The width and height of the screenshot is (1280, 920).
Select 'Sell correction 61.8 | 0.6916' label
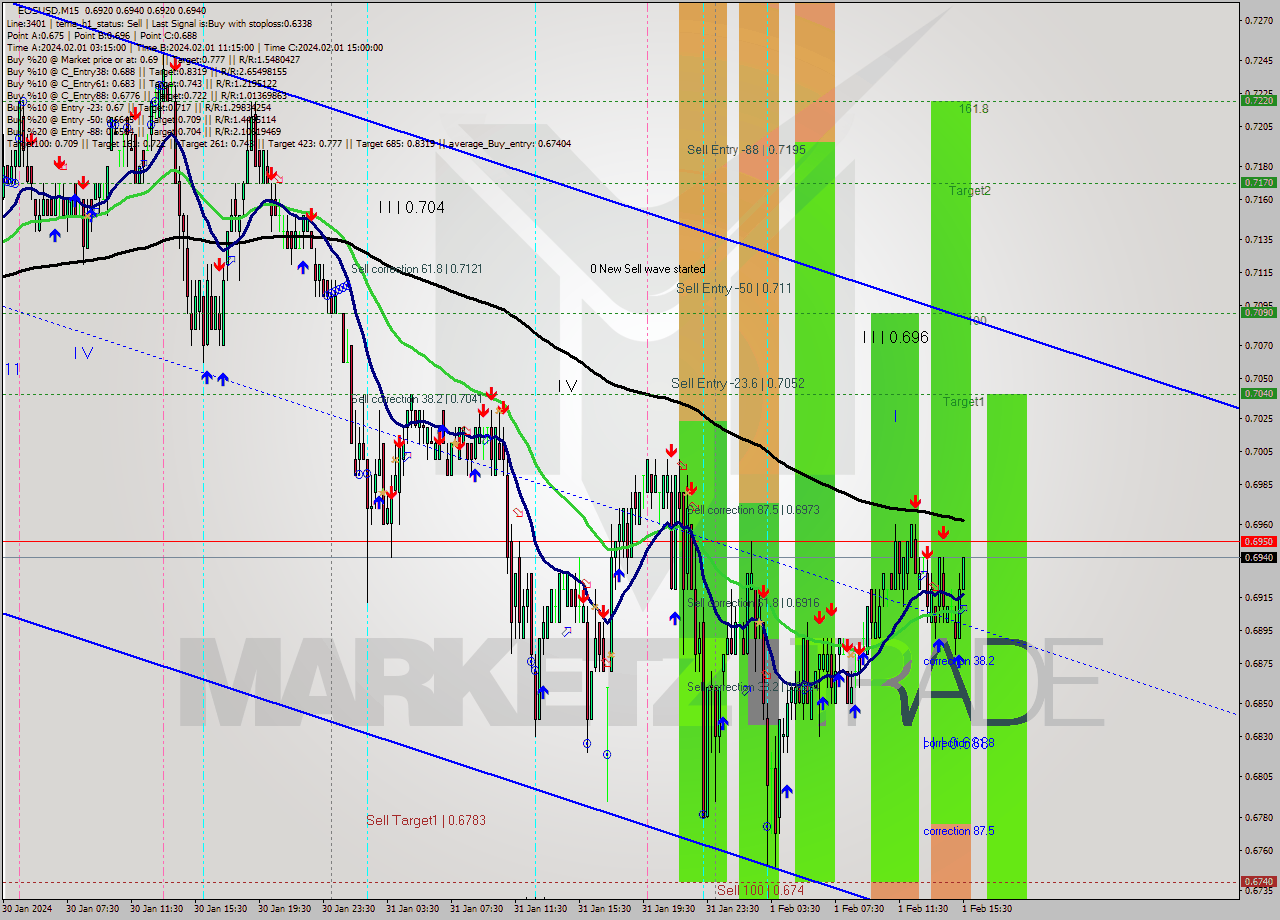(x=753, y=604)
